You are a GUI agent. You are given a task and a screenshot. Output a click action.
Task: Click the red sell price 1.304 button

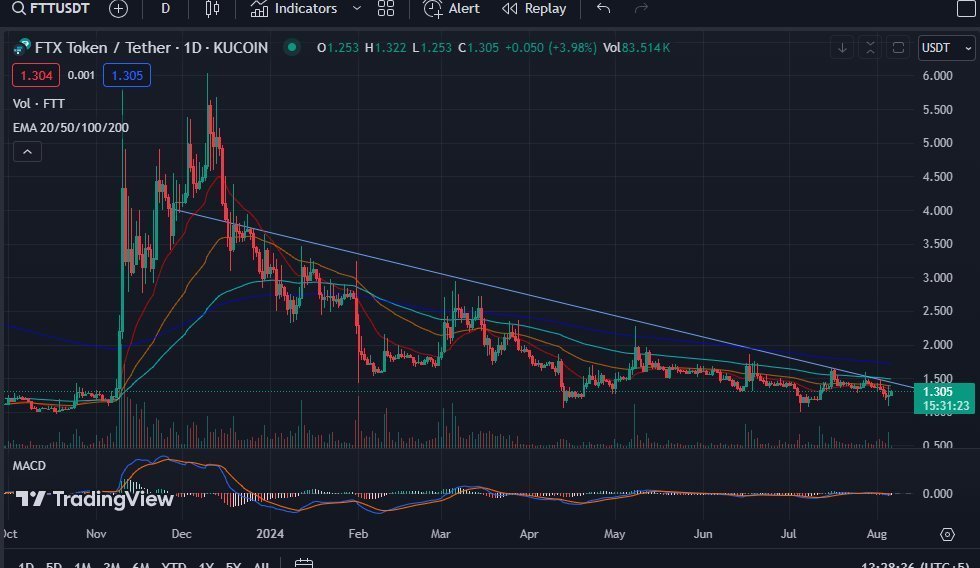pos(36,76)
